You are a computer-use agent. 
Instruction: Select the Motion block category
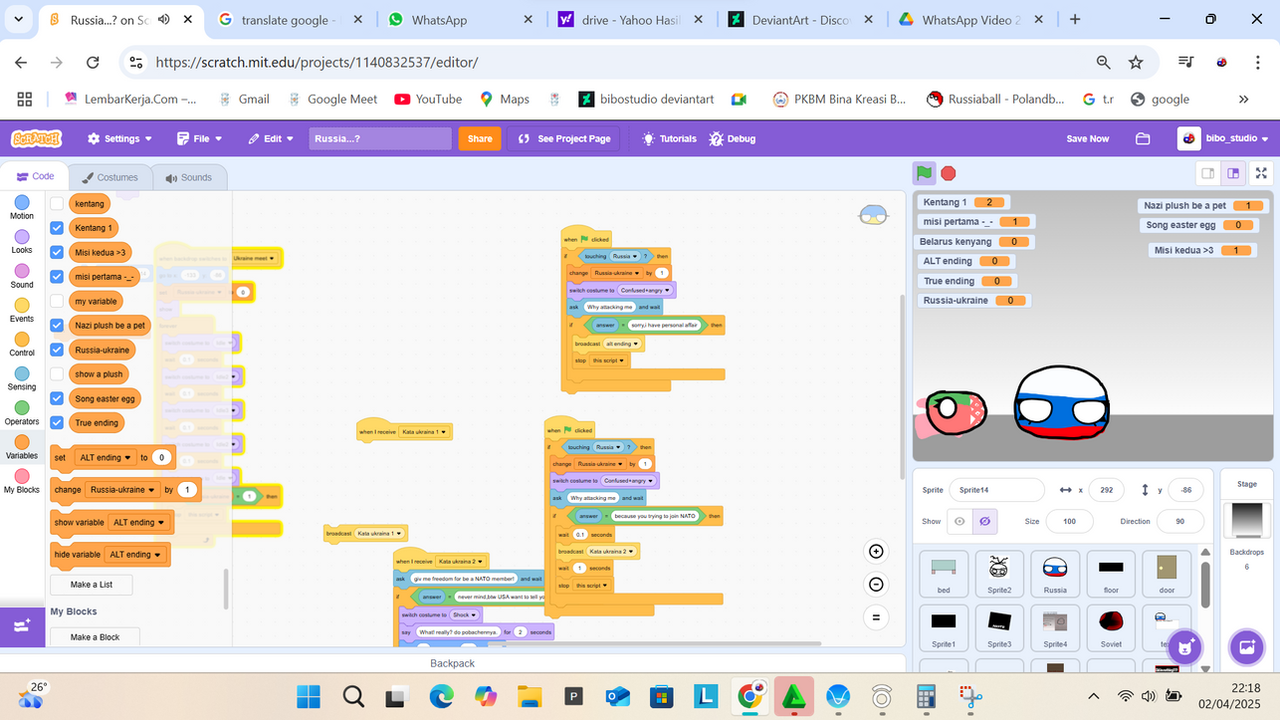point(22,206)
